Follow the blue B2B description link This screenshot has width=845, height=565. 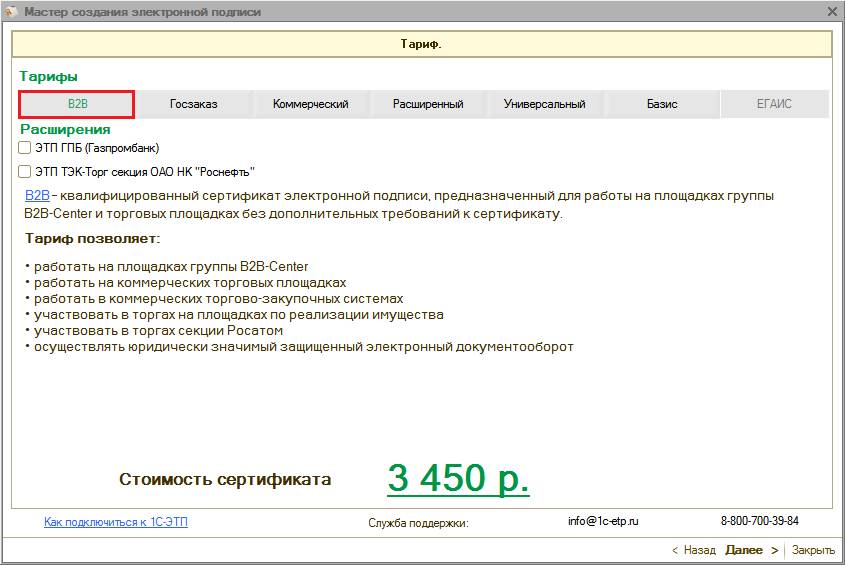37,196
